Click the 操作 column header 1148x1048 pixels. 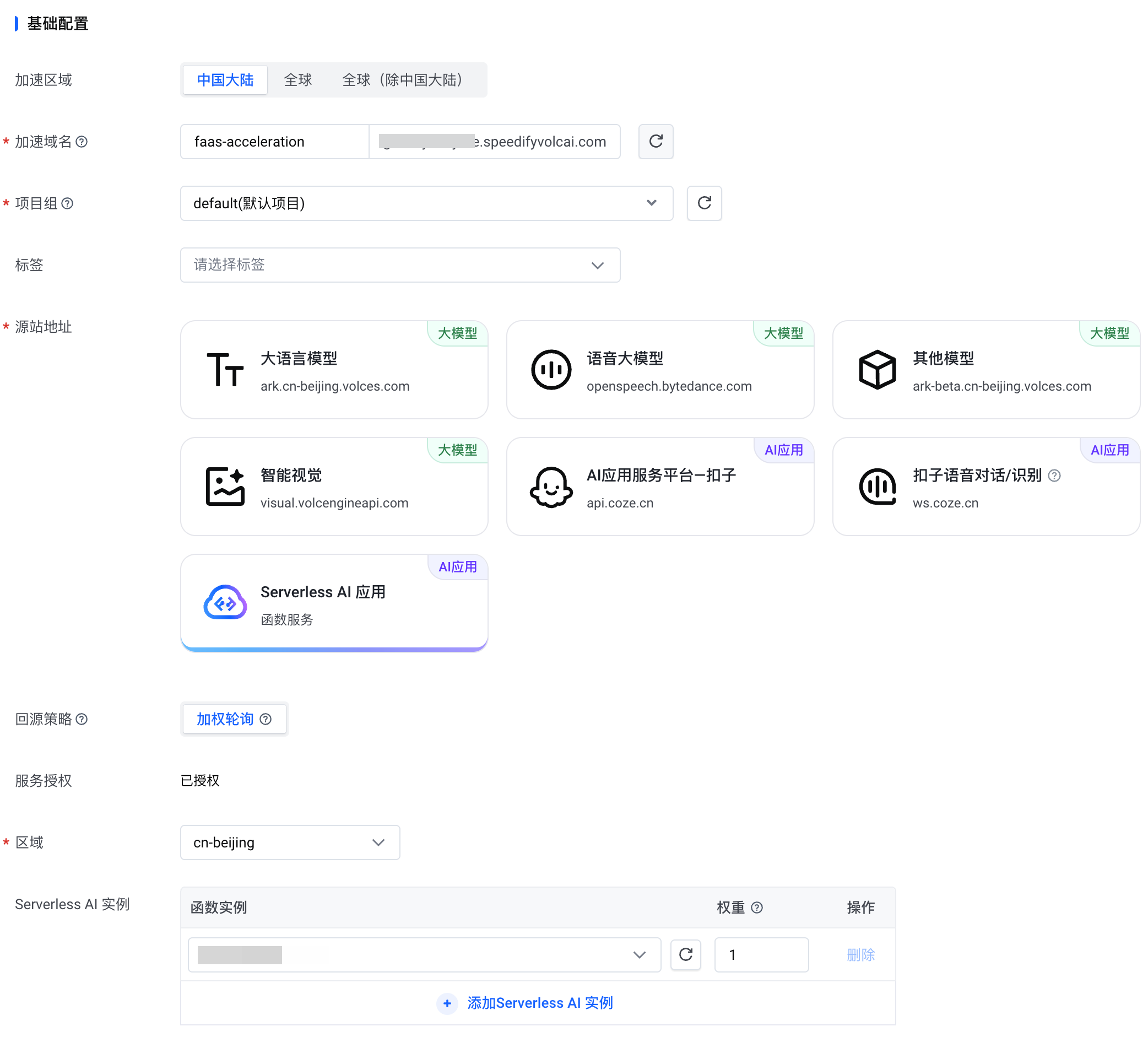coord(861,908)
